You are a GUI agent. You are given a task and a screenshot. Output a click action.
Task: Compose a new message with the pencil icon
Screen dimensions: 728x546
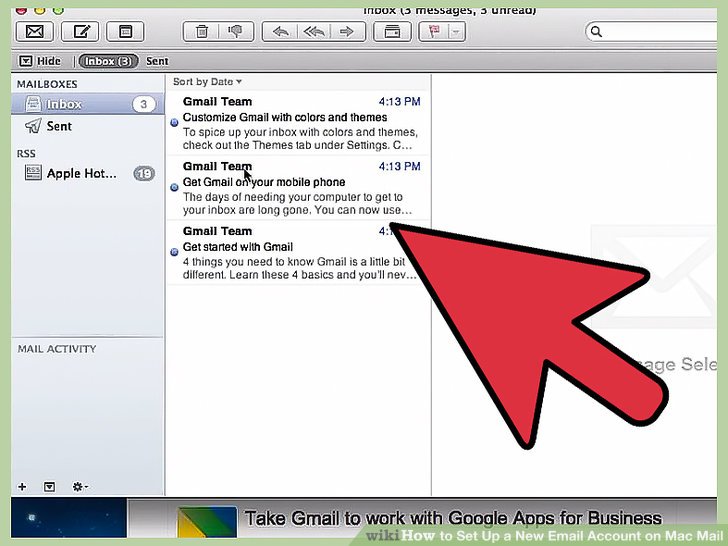coord(82,32)
